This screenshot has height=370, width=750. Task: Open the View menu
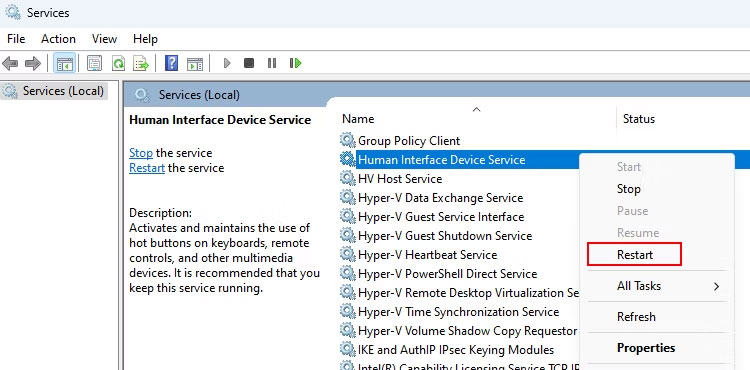[104, 39]
